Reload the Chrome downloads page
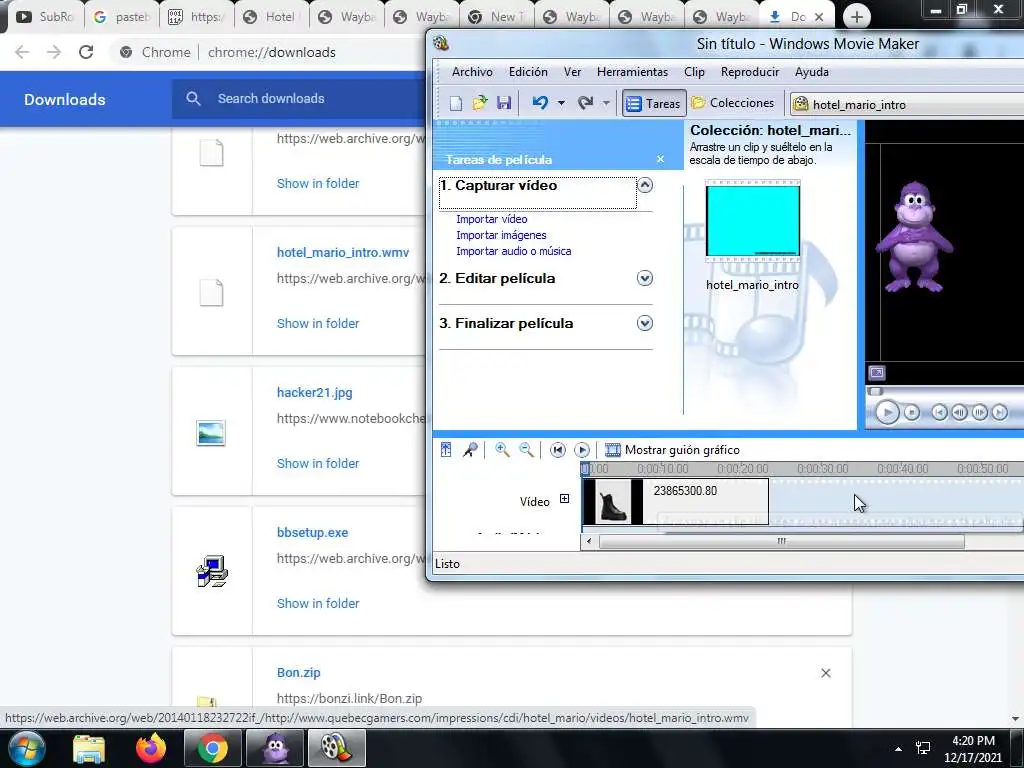 (86, 52)
